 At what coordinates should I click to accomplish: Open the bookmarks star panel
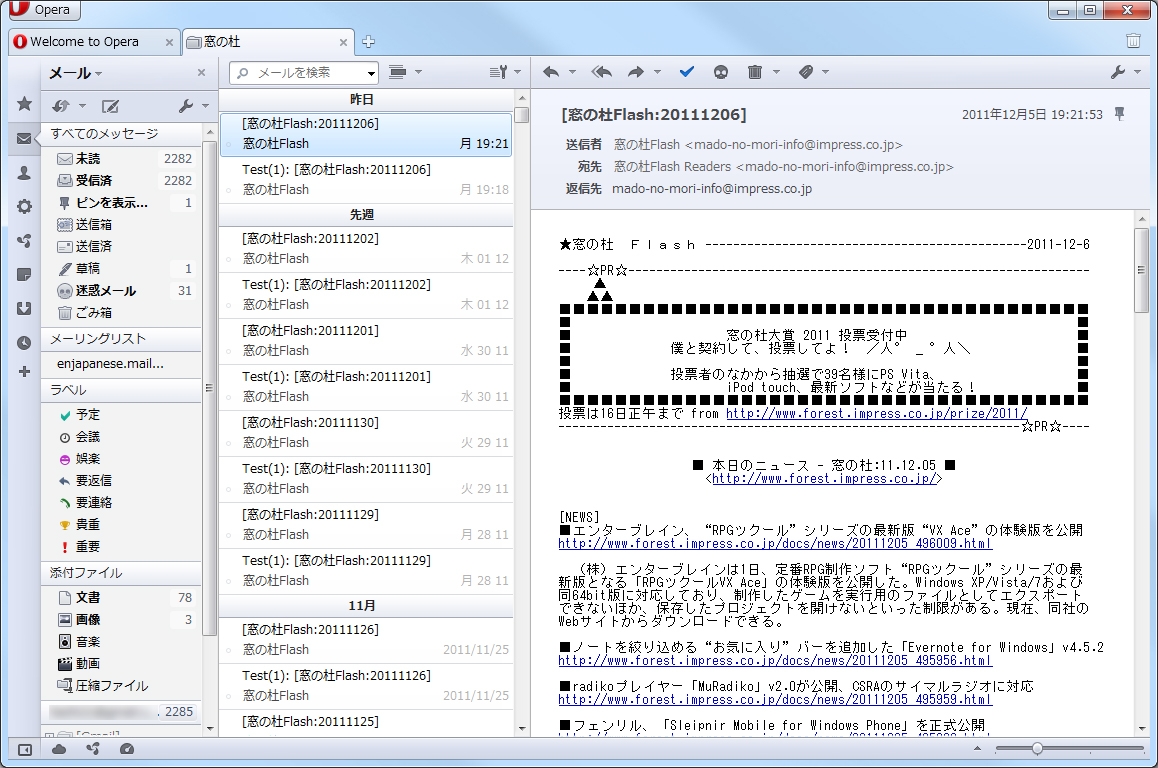23,104
